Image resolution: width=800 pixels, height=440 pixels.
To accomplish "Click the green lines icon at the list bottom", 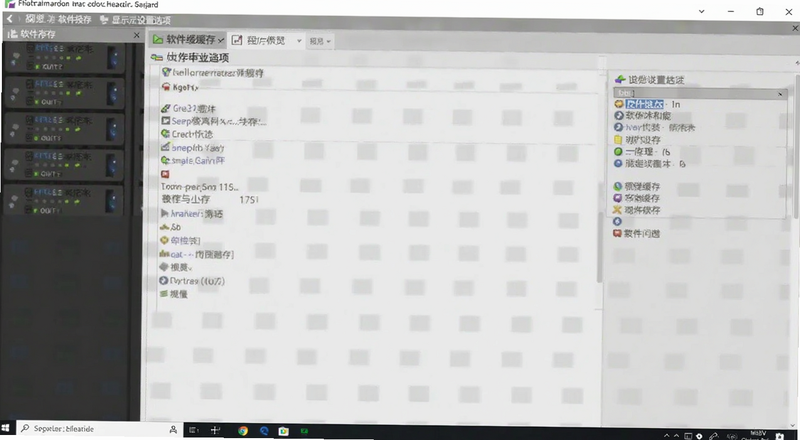I will click(164, 294).
